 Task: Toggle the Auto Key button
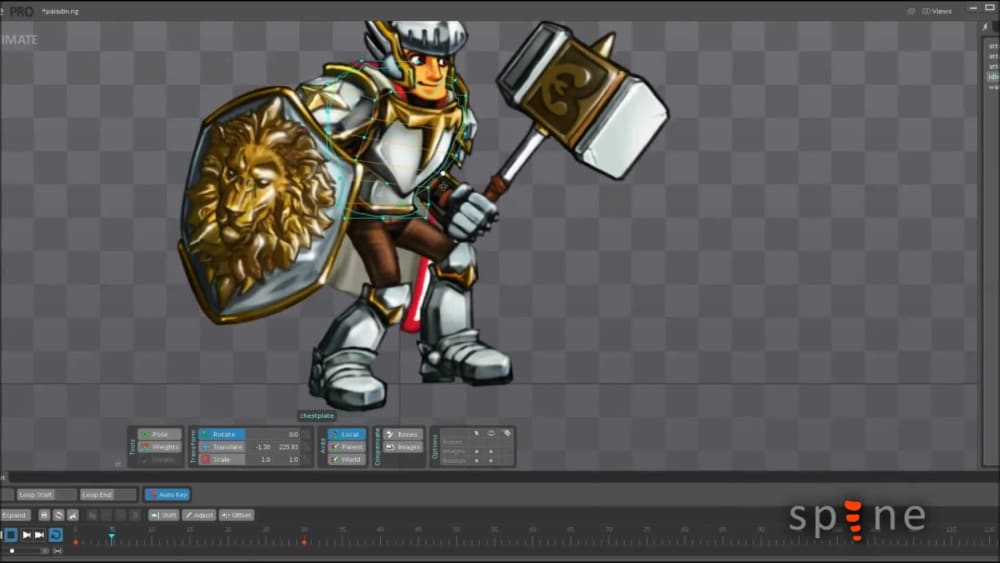click(167, 495)
